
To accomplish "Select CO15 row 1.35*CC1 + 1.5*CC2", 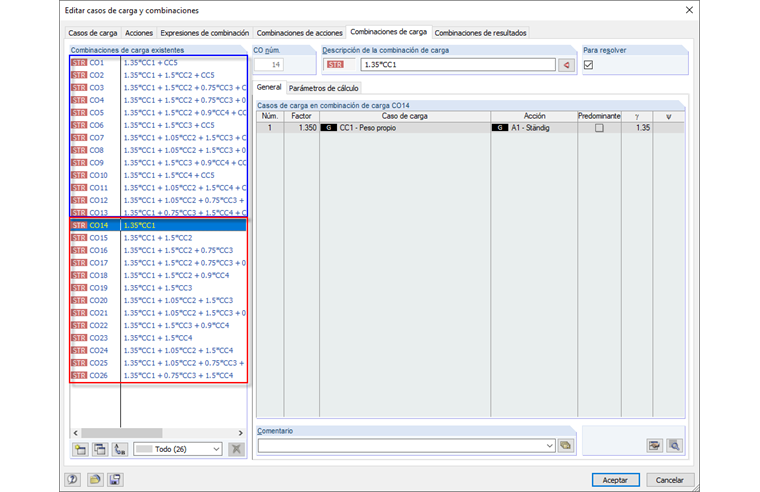I will (158, 238).
